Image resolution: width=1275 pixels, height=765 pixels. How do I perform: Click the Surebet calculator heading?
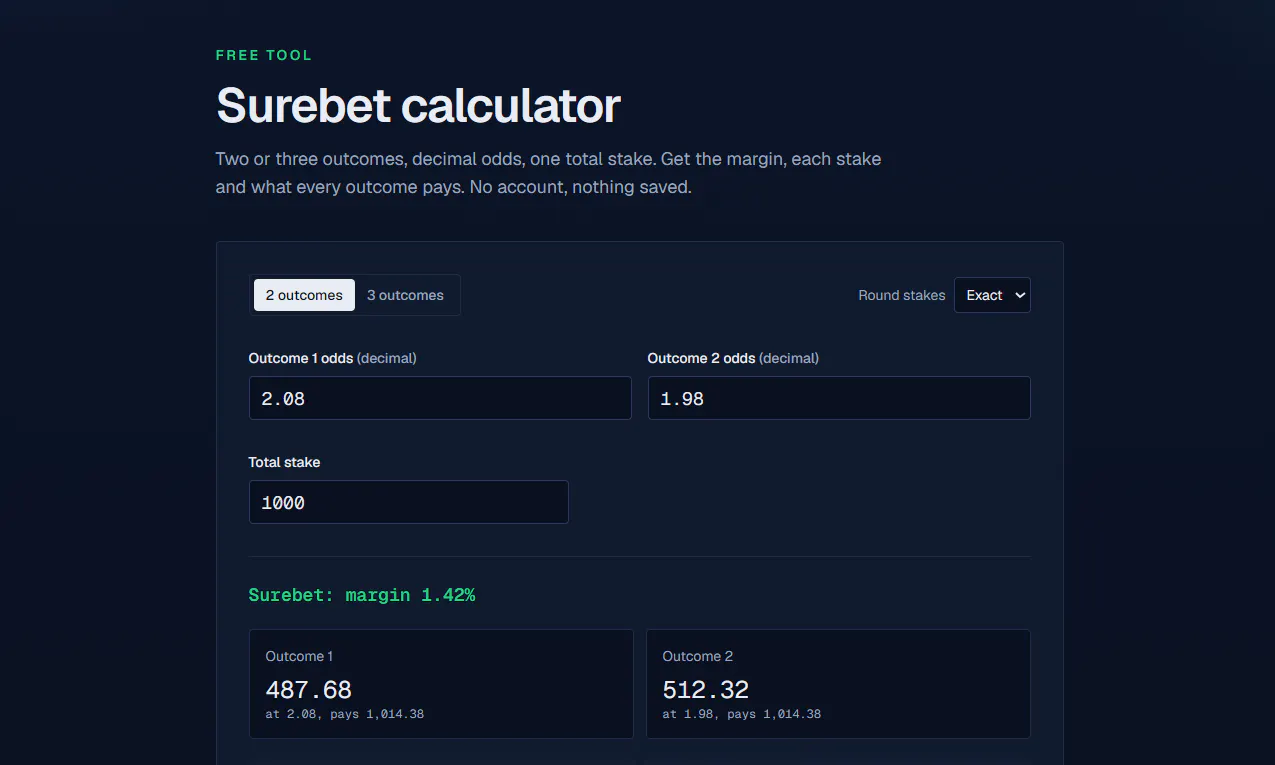coord(418,106)
